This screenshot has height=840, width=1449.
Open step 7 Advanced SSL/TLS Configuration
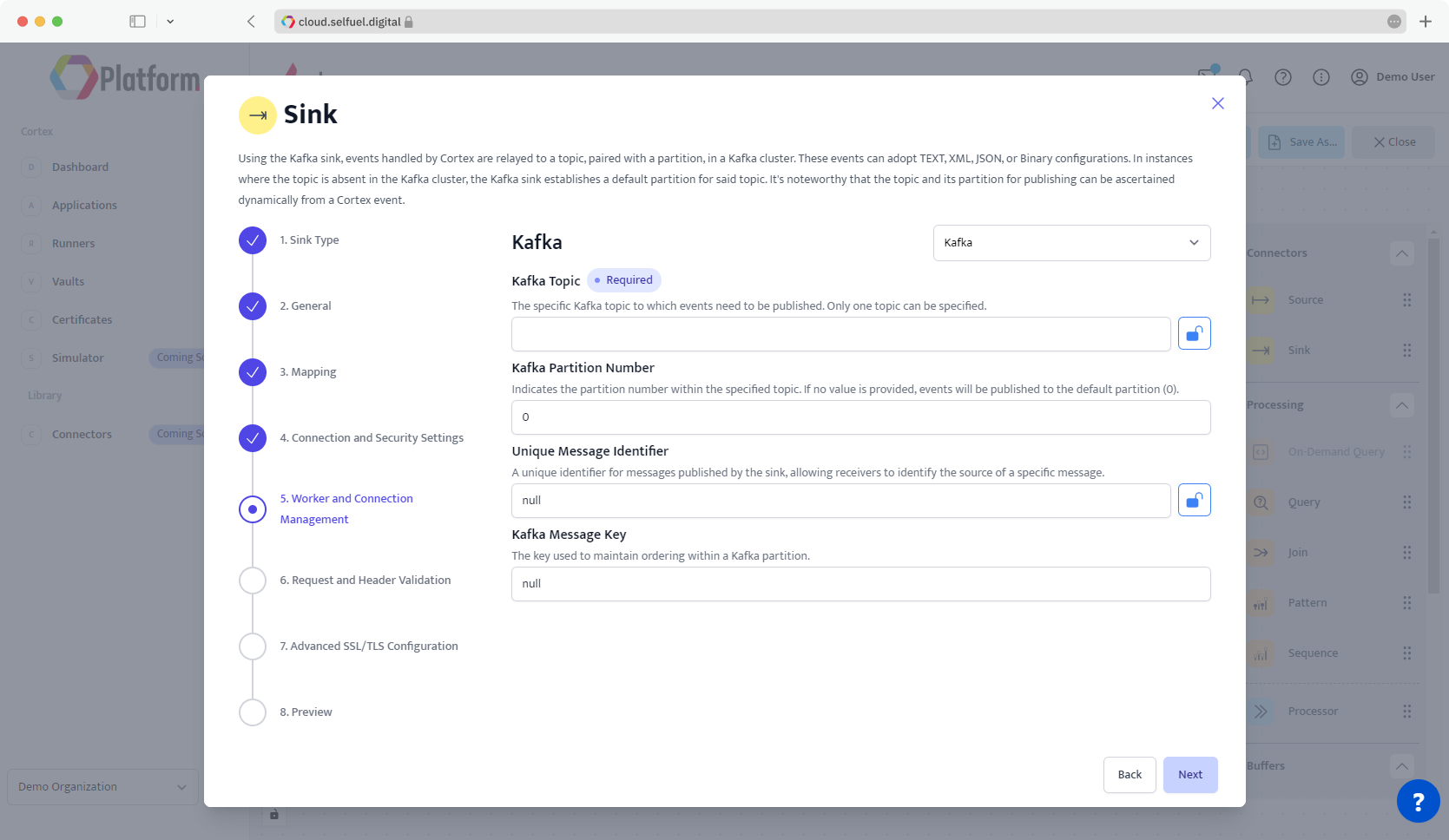(368, 646)
